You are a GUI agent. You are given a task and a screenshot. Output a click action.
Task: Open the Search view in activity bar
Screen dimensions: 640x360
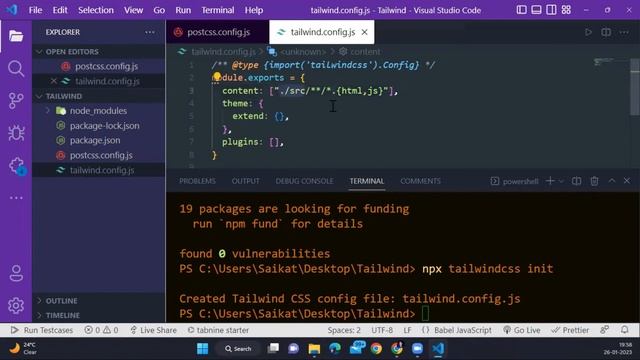(16, 69)
